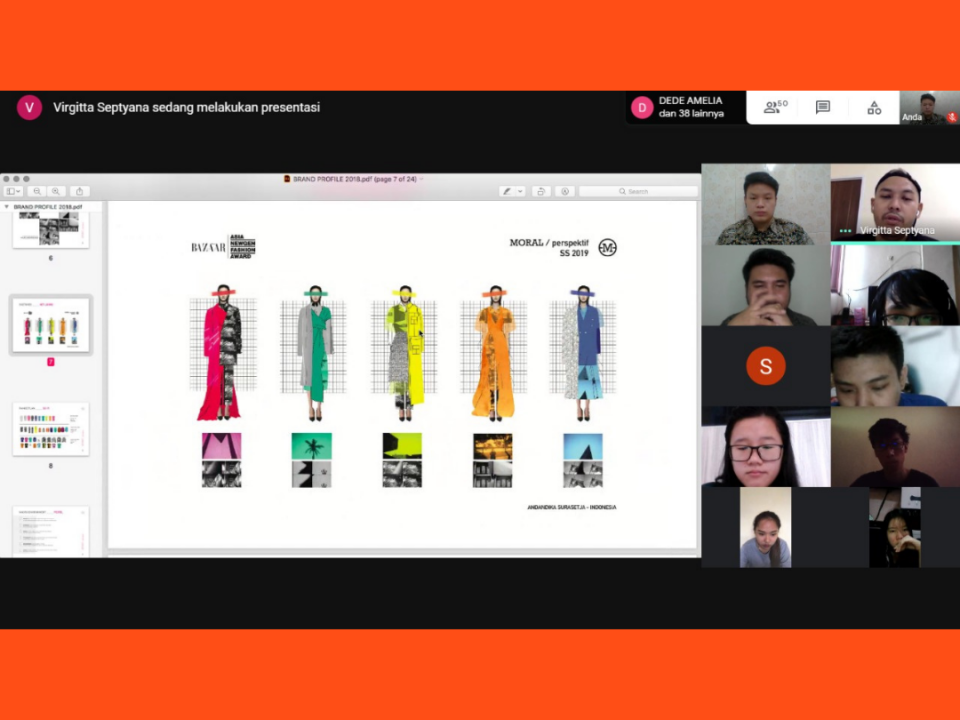This screenshot has width=960, height=720.
Task: Click the Share icon in Preview toolbar
Action: pos(80,192)
